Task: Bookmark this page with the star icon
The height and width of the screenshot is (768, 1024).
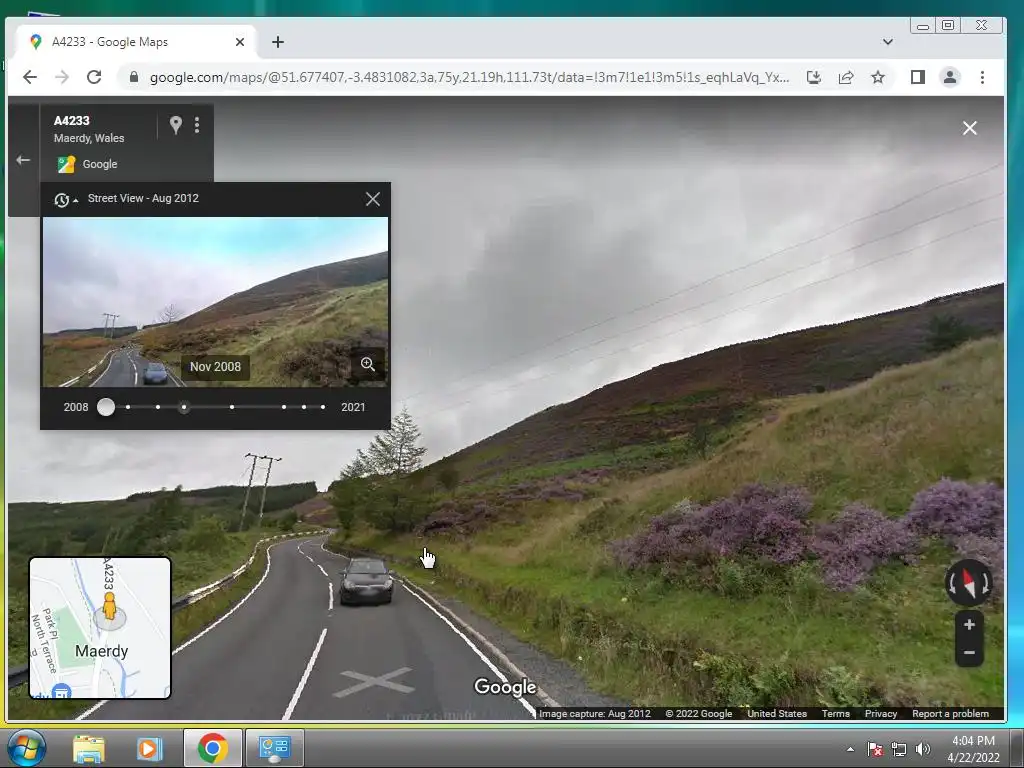Action: tap(878, 78)
